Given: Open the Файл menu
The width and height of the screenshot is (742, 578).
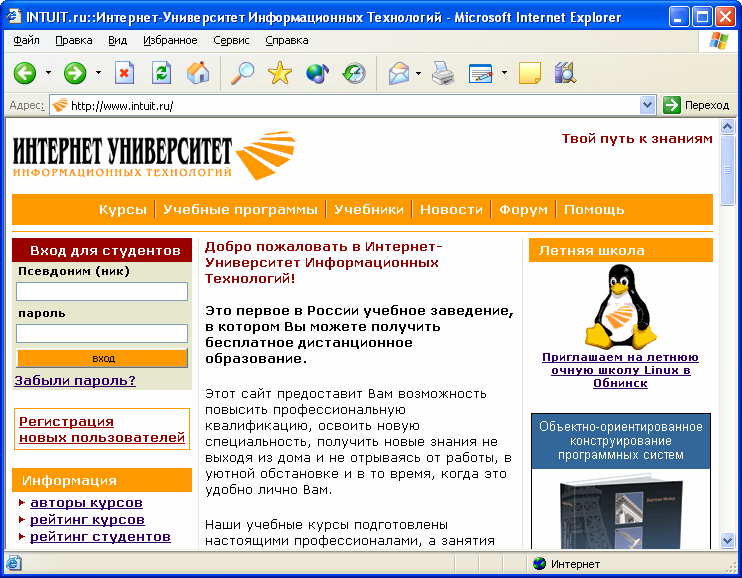Looking at the screenshot, I should coord(26,40).
